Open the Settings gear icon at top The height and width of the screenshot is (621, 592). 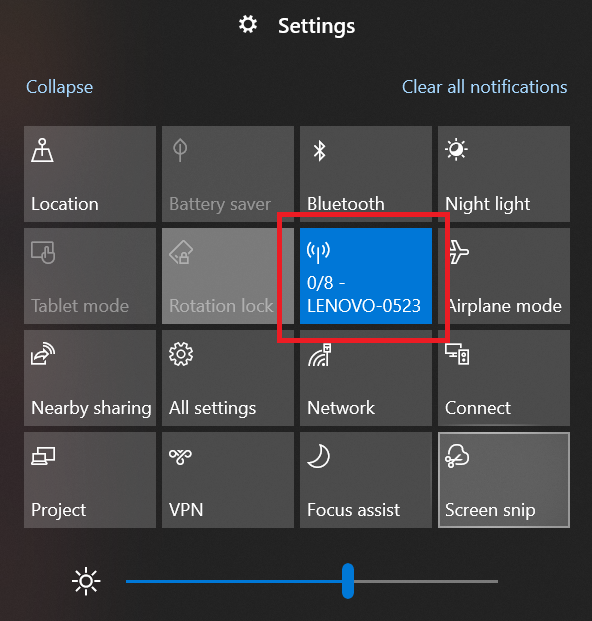pyautogui.click(x=248, y=25)
